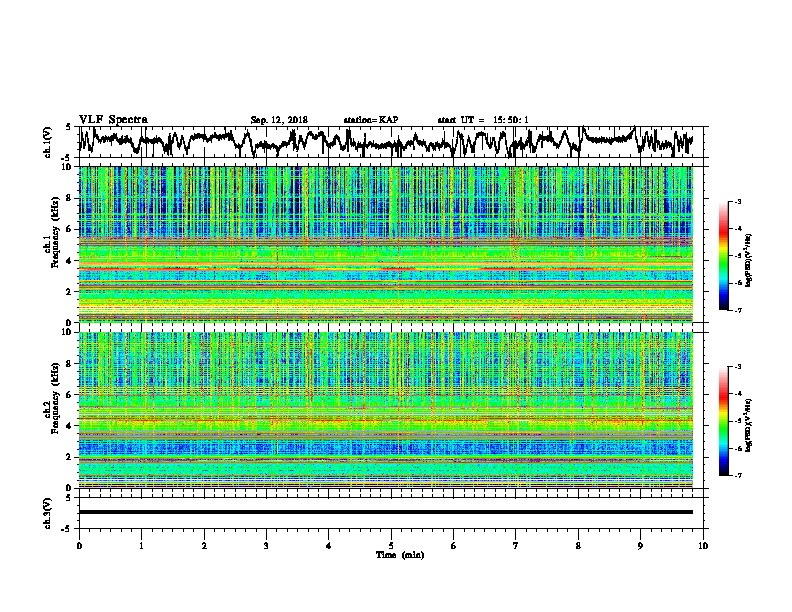Click time axis tick label "5"
This screenshot has height=612, width=792.
391,545
